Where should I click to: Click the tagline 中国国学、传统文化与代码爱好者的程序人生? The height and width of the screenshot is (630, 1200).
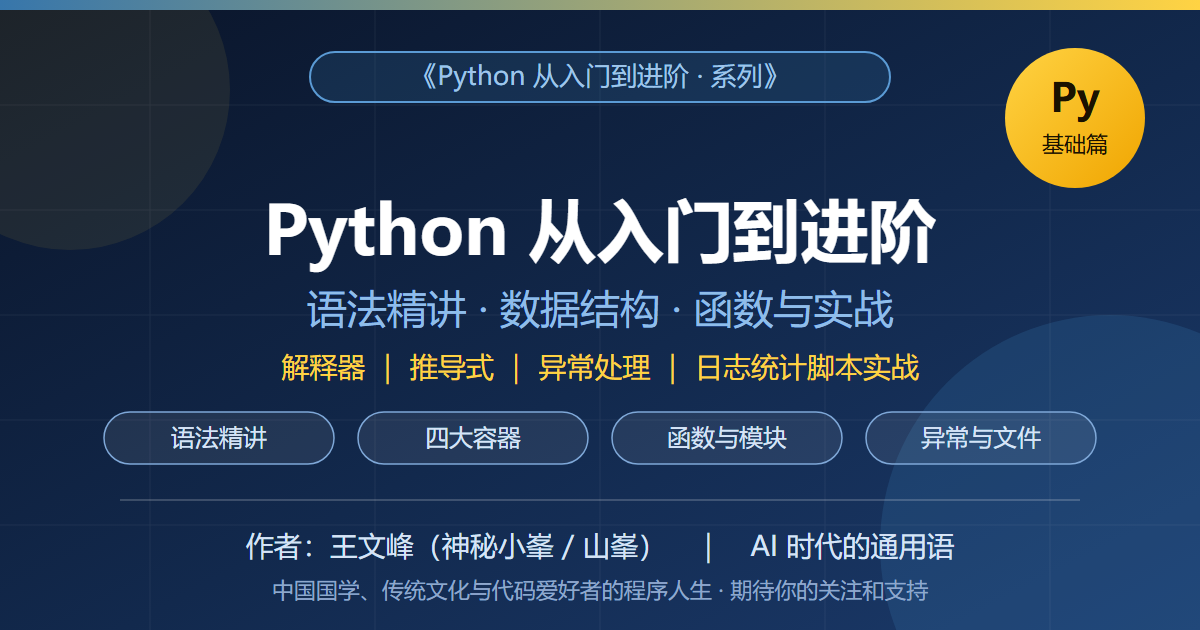[x=492, y=591]
